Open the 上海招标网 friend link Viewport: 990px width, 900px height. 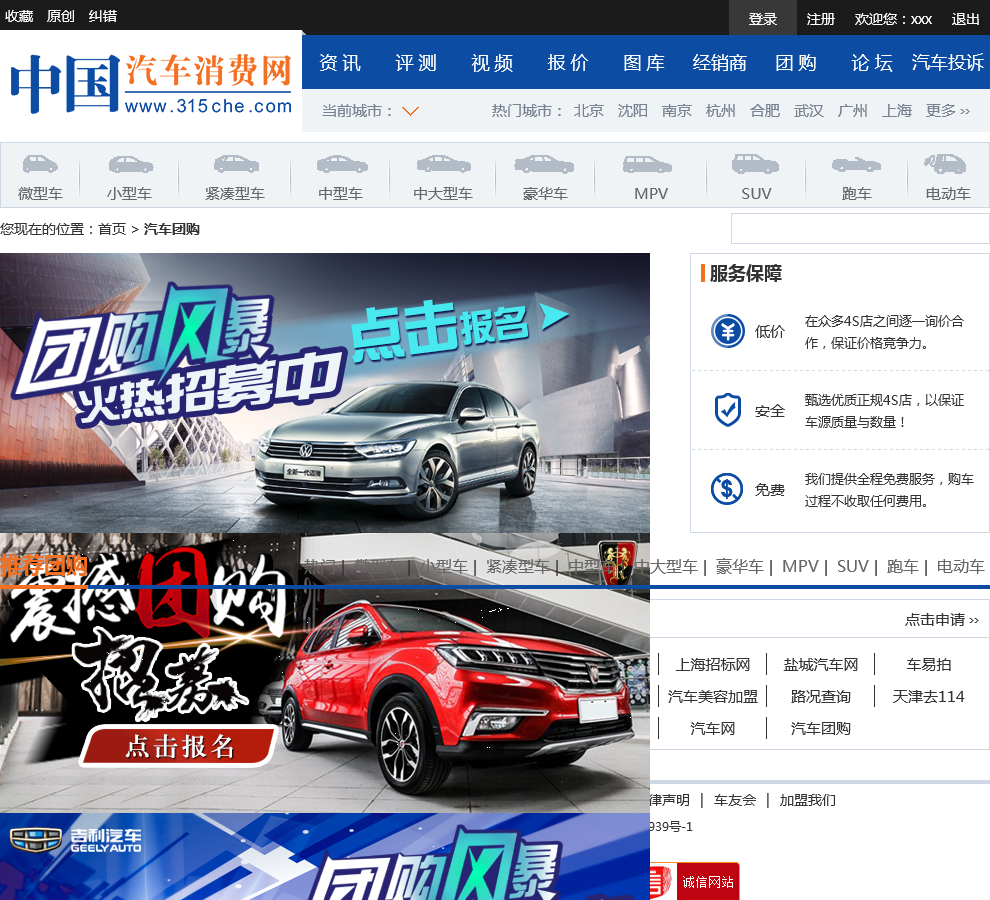tap(713, 664)
